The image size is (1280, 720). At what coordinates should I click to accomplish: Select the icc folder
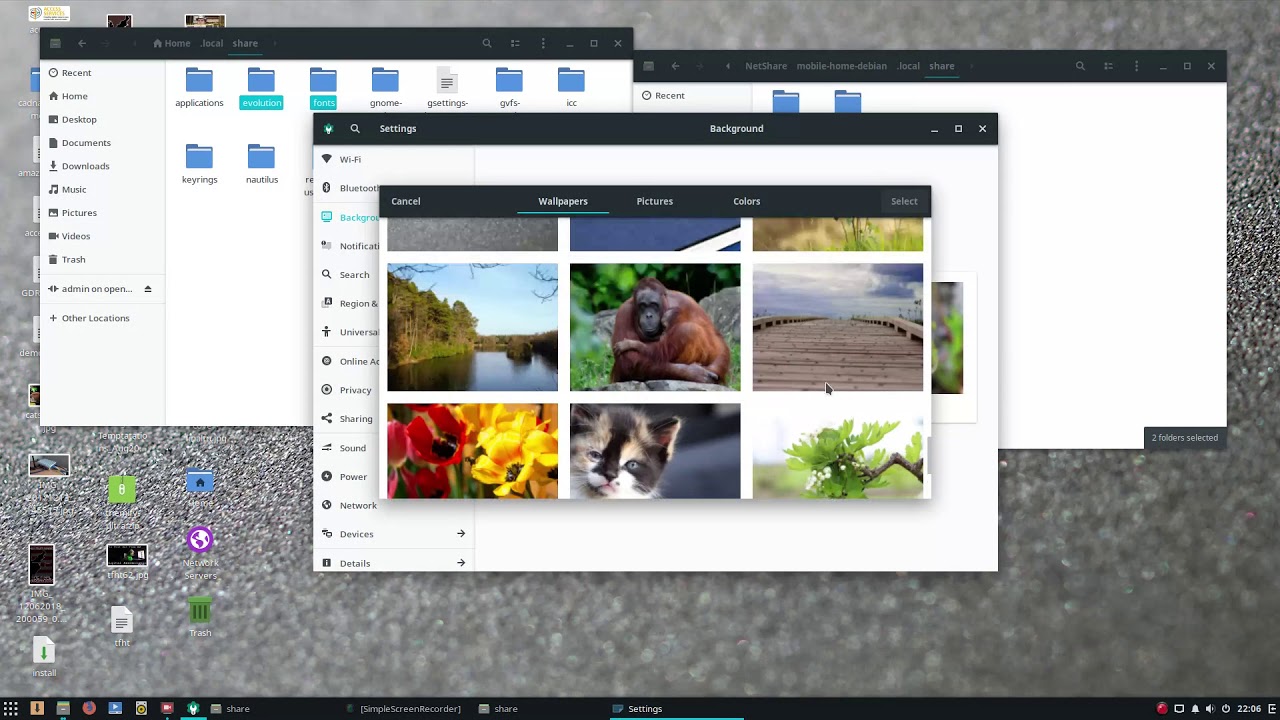tap(571, 88)
